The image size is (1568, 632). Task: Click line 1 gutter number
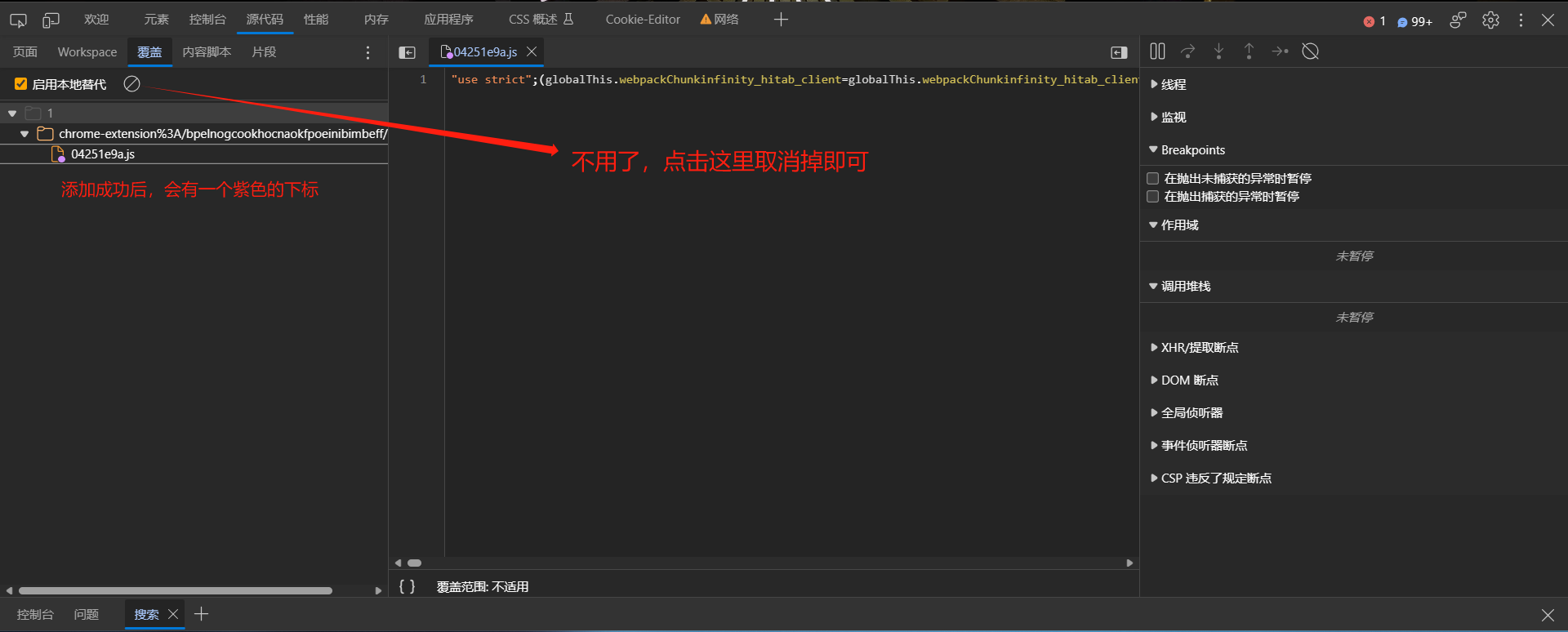click(423, 80)
